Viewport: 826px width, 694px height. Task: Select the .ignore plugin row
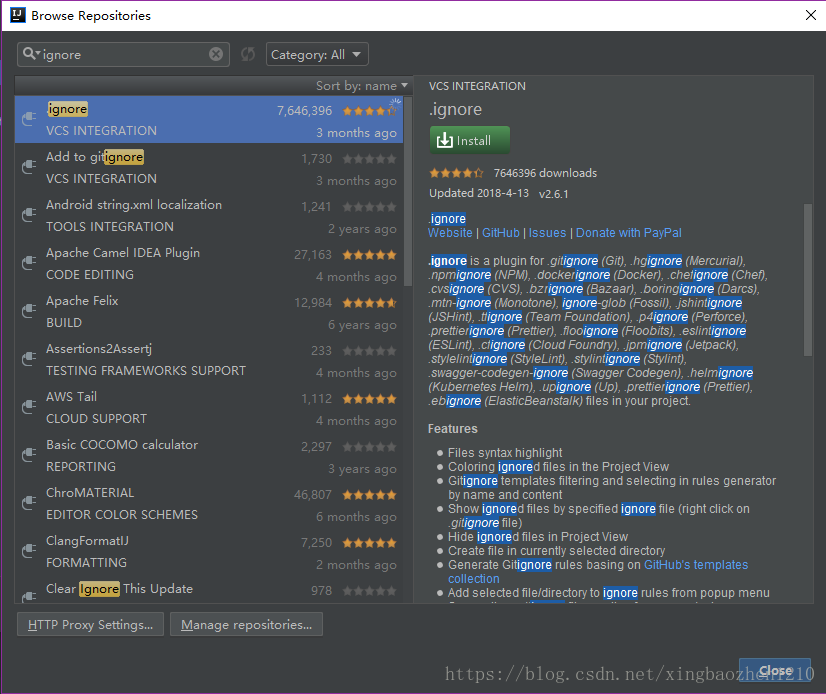(209, 120)
